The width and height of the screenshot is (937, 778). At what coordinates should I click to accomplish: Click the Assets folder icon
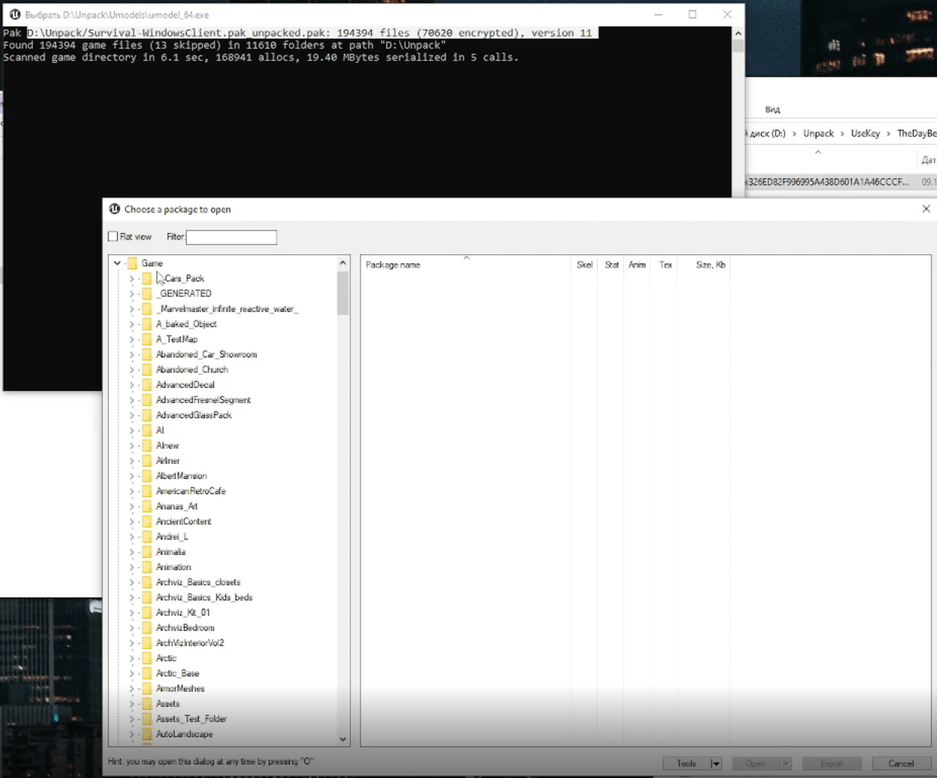146,704
